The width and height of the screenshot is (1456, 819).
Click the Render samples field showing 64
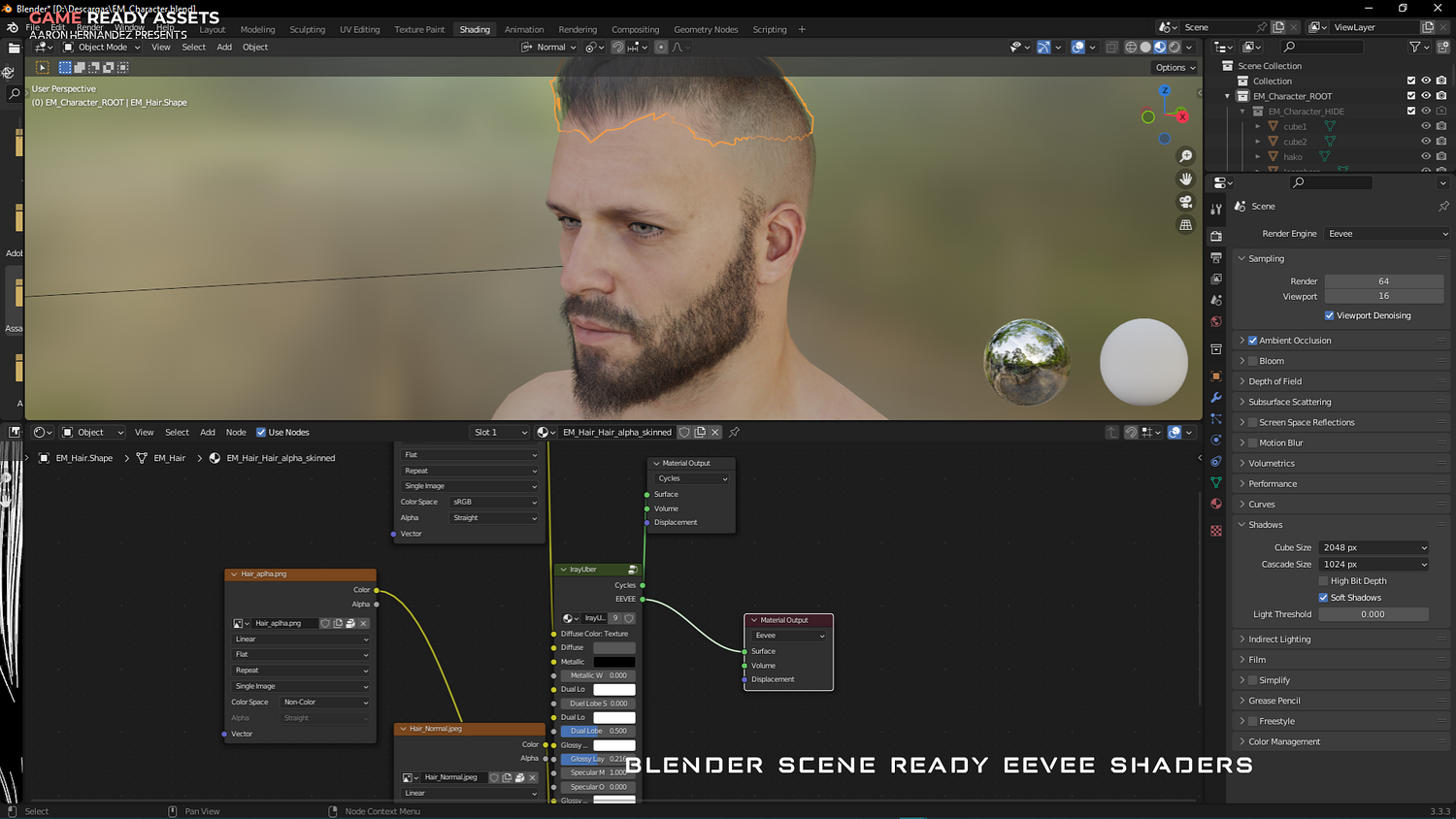pos(1384,281)
